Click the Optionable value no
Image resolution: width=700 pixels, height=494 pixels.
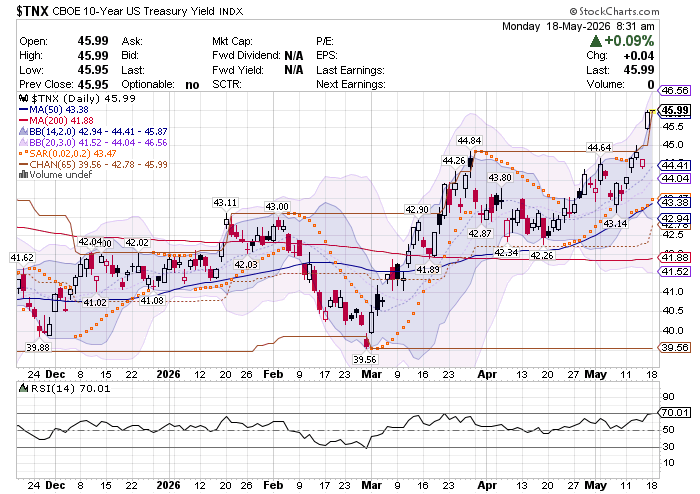[x=192, y=85]
